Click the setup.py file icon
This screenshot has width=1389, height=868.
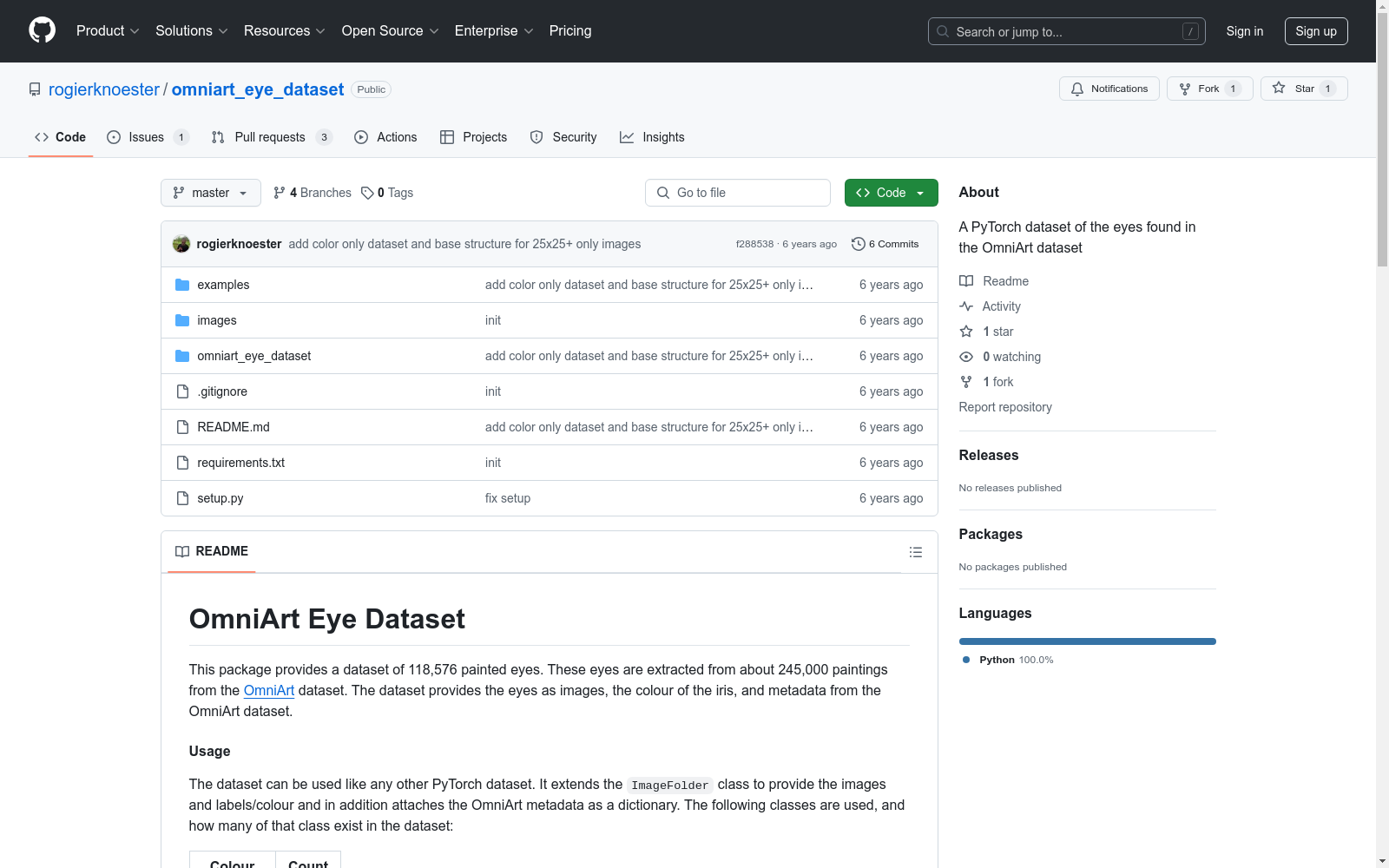point(182,498)
